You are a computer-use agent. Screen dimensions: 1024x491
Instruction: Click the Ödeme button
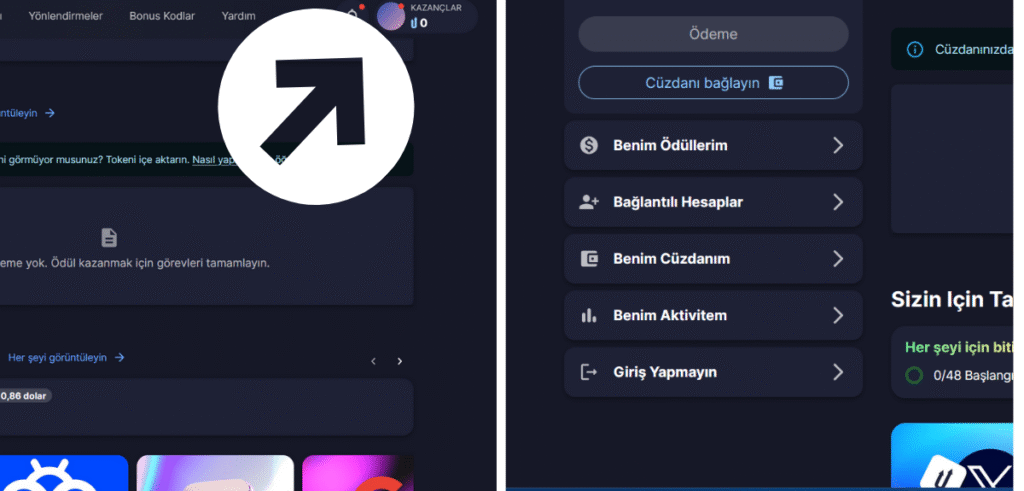pyautogui.click(x=713, y=34)
